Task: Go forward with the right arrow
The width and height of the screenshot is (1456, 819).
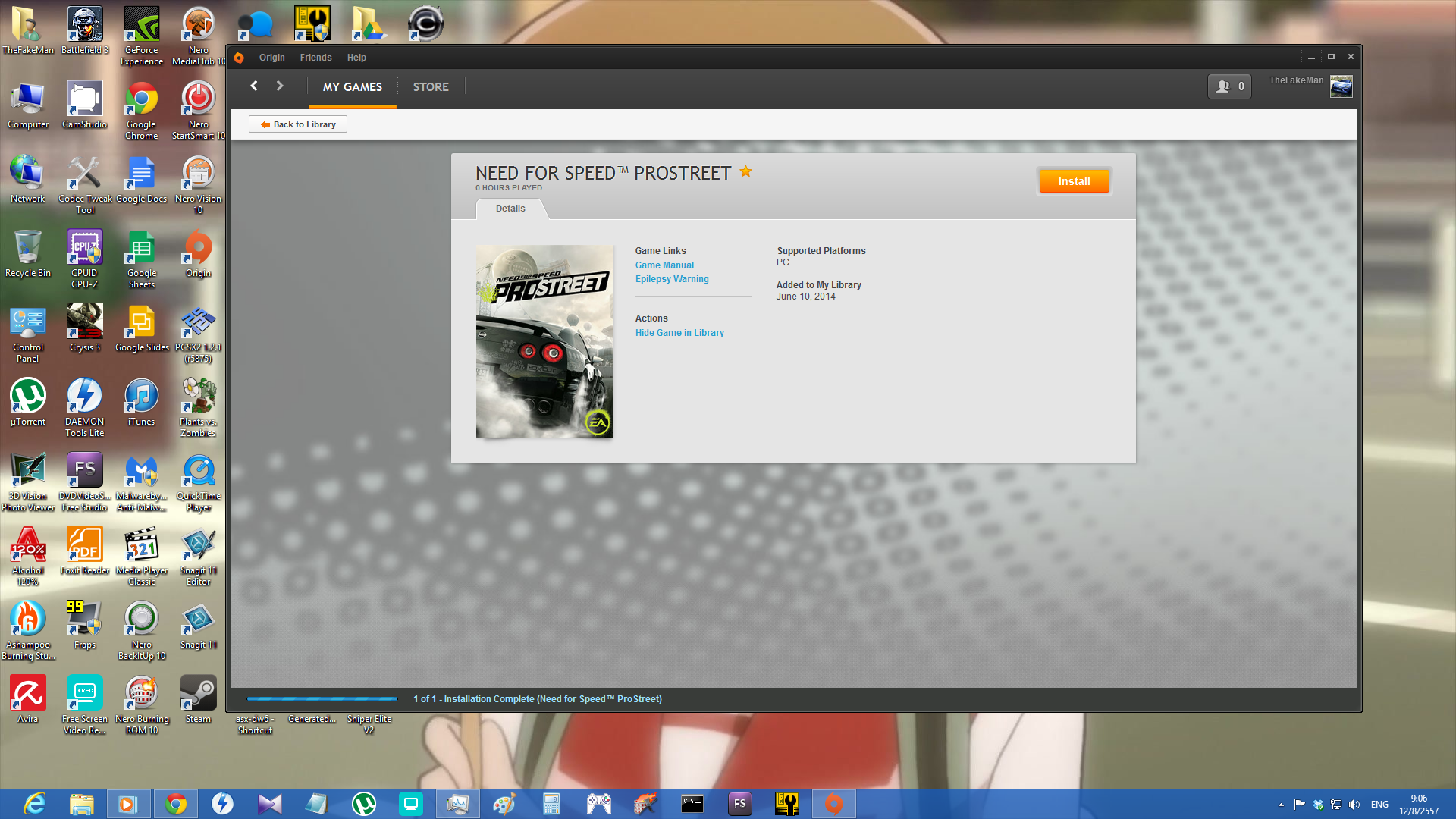Action: tap(280, 86)
